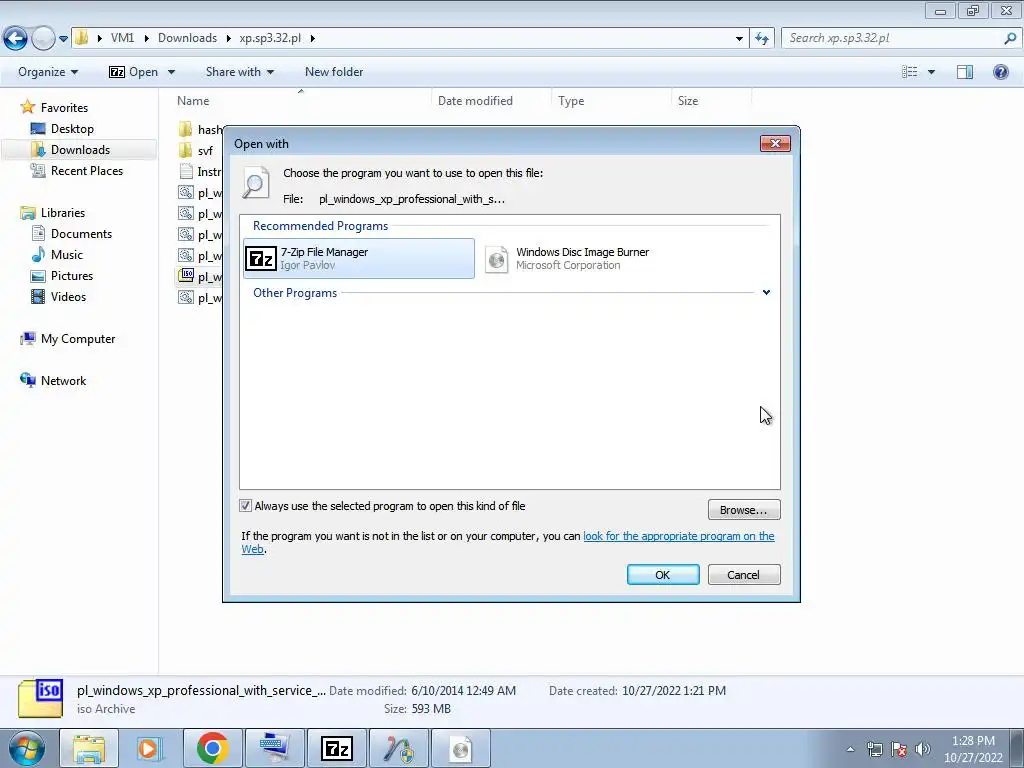Open Action Center flag tray icon

pos(899,749)
